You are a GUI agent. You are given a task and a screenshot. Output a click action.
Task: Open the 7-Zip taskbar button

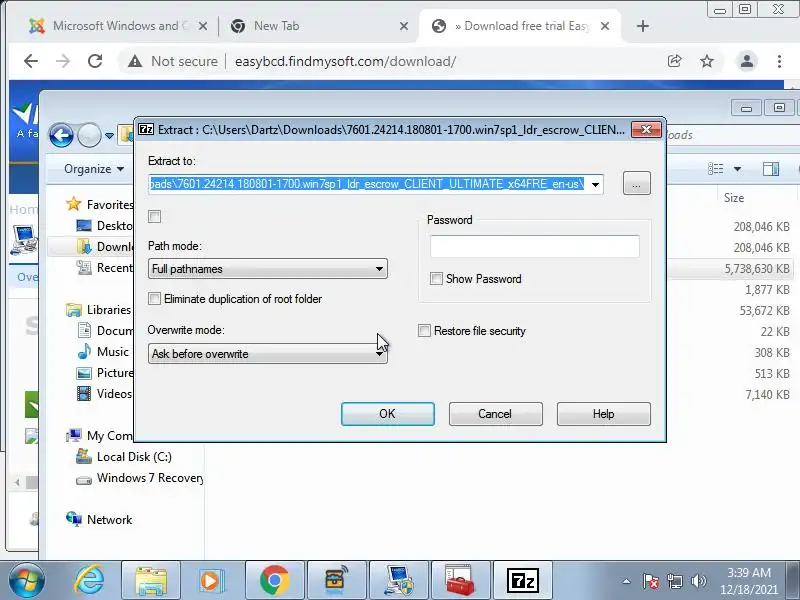[523, 581]
